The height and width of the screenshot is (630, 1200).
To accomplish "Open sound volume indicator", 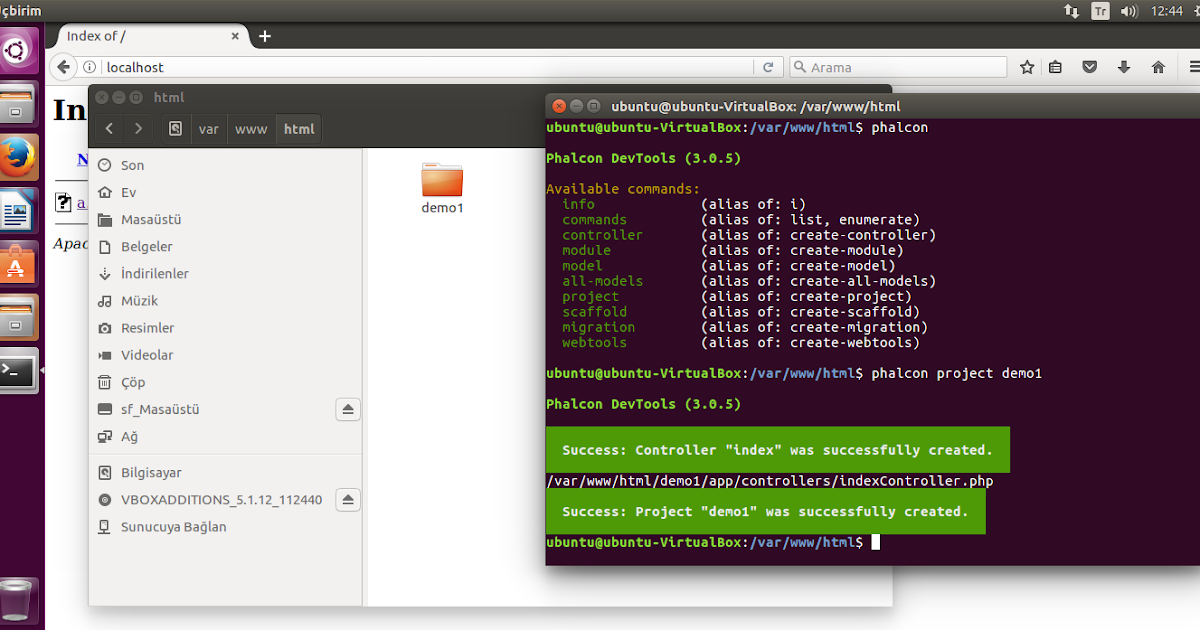I will click(1129, 11).
